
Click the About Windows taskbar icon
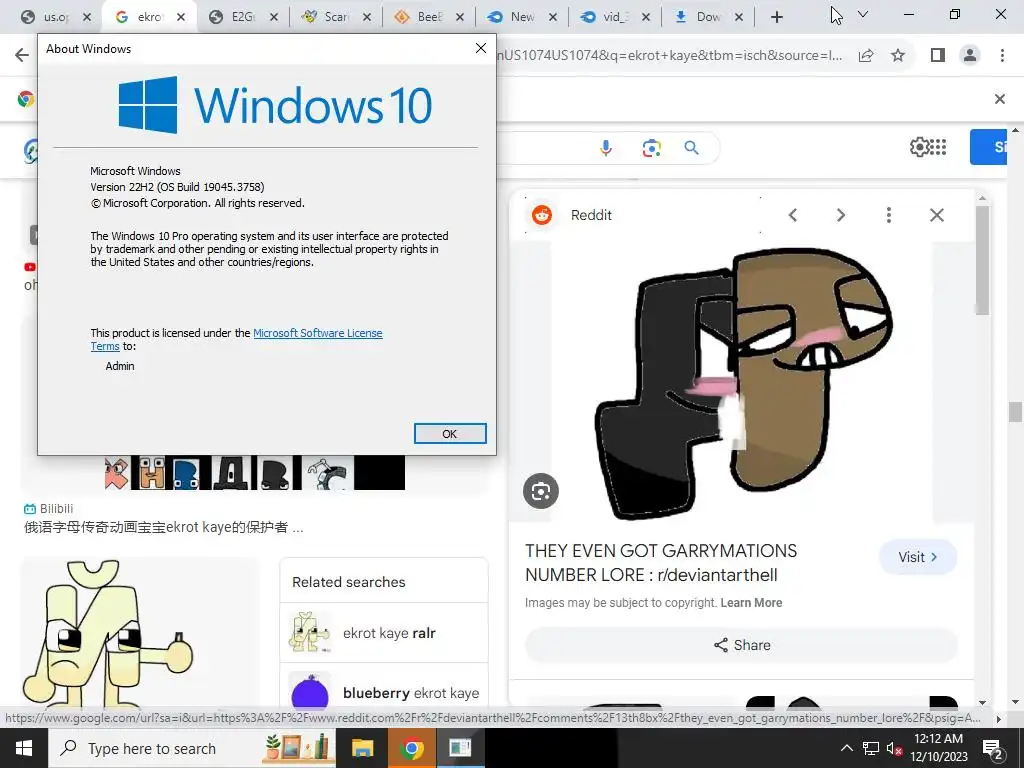[x=460, y=748]
